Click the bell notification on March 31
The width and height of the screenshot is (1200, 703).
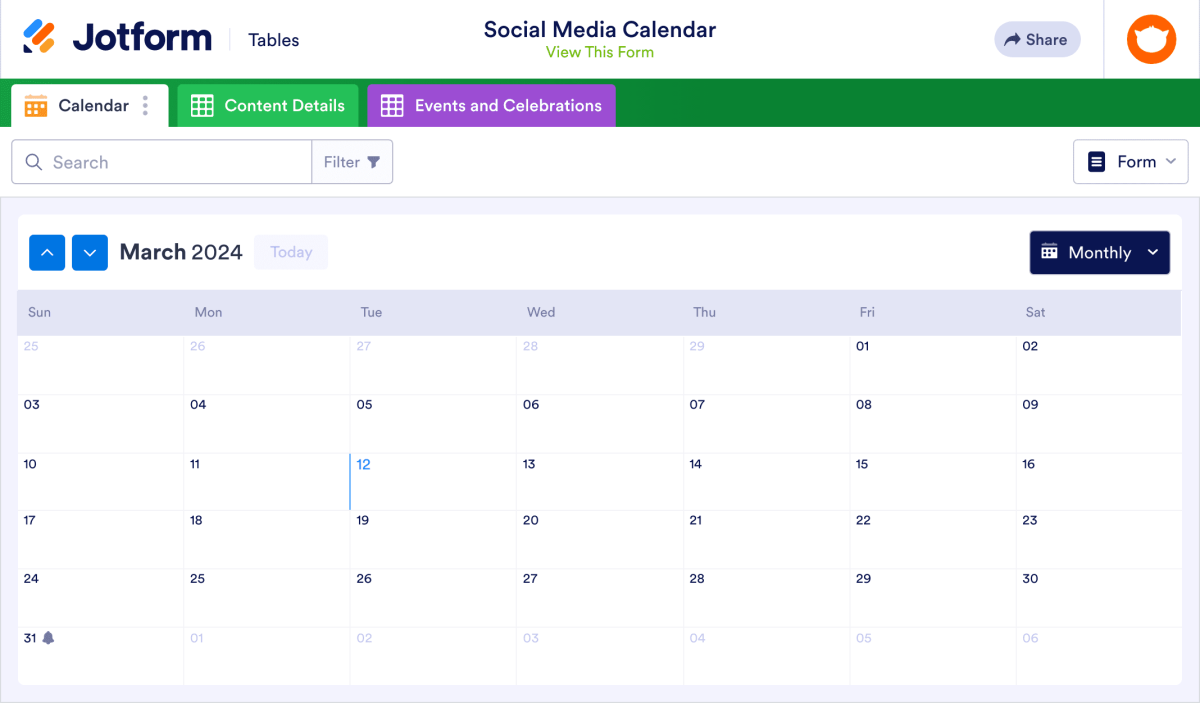click(x=47, y=637)
